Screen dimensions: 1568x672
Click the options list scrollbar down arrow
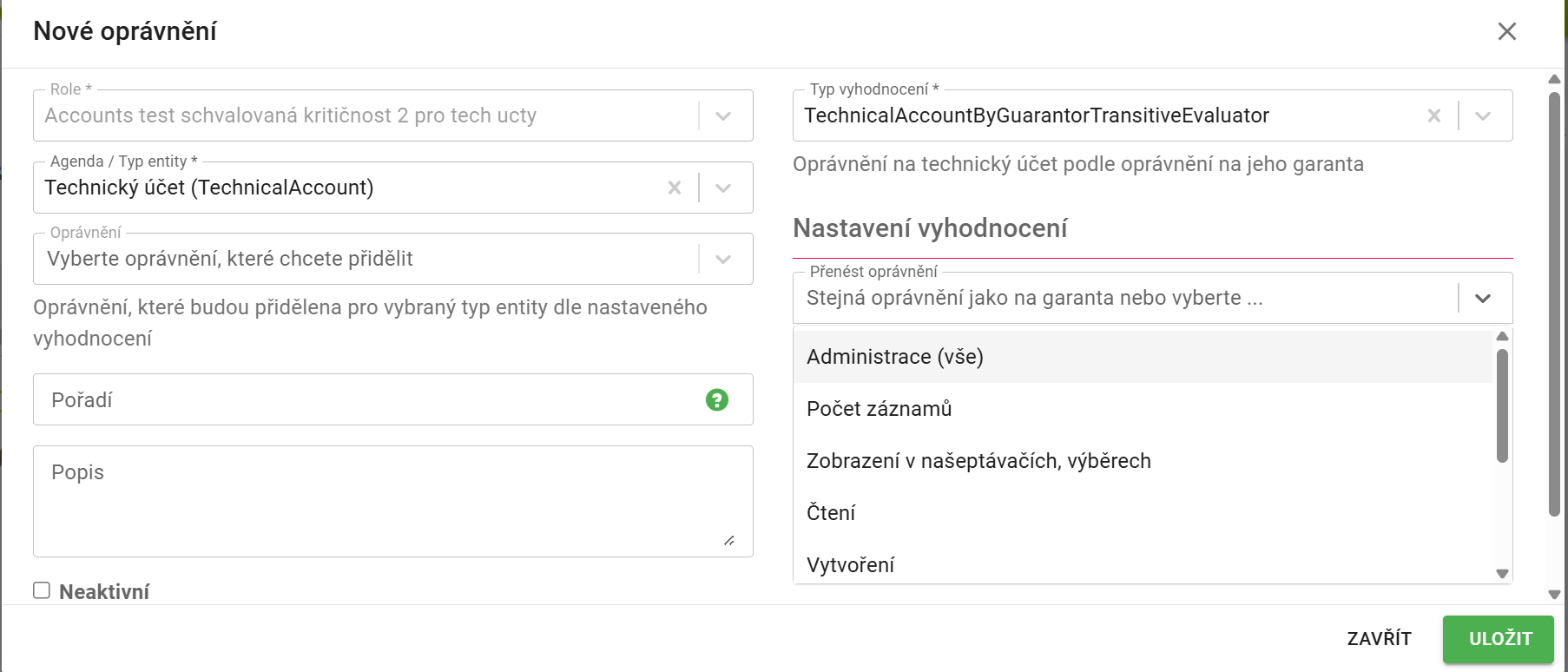pos(1502,574)
